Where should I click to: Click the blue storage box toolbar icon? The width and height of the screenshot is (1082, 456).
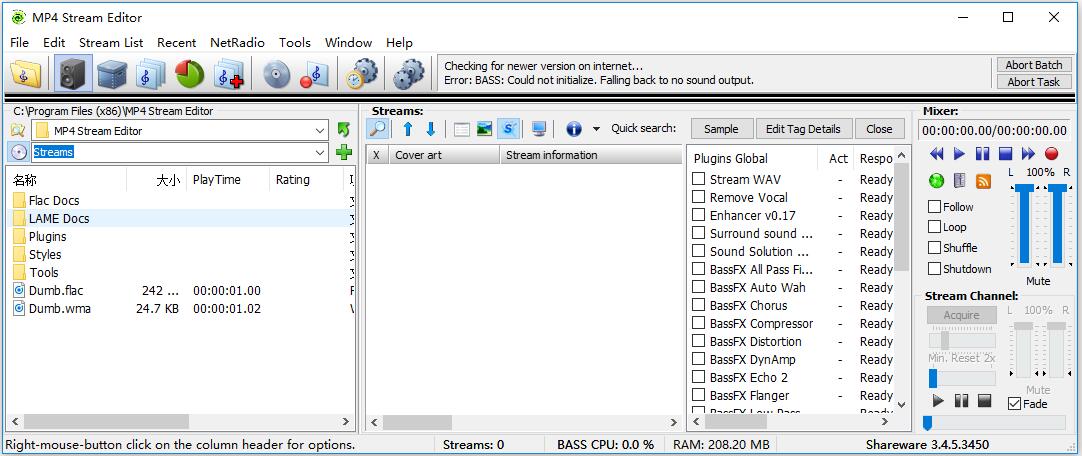pos(112,74)
